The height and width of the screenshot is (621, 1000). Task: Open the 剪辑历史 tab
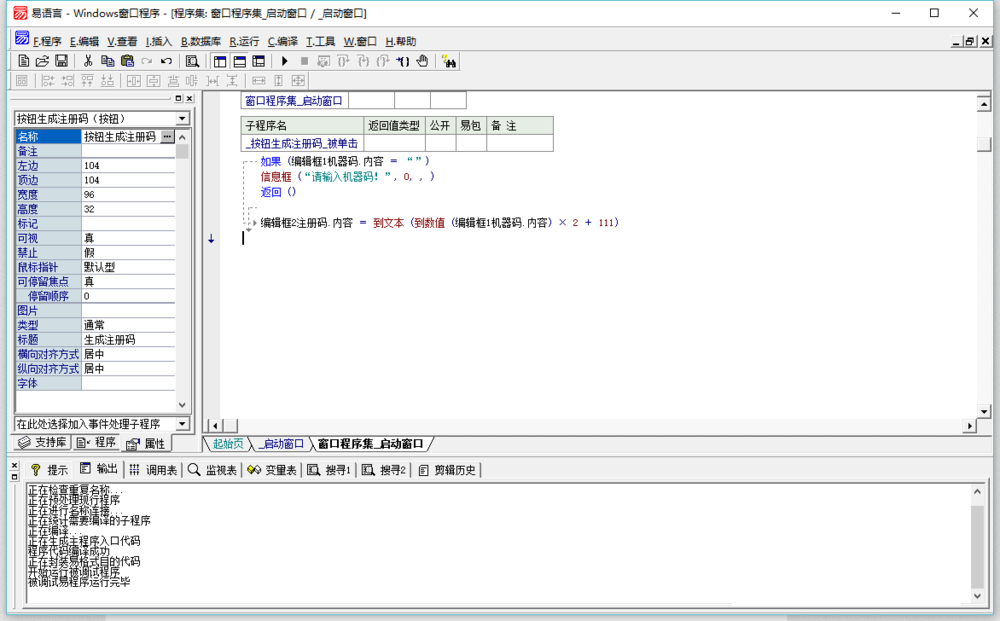coord(447,470)
